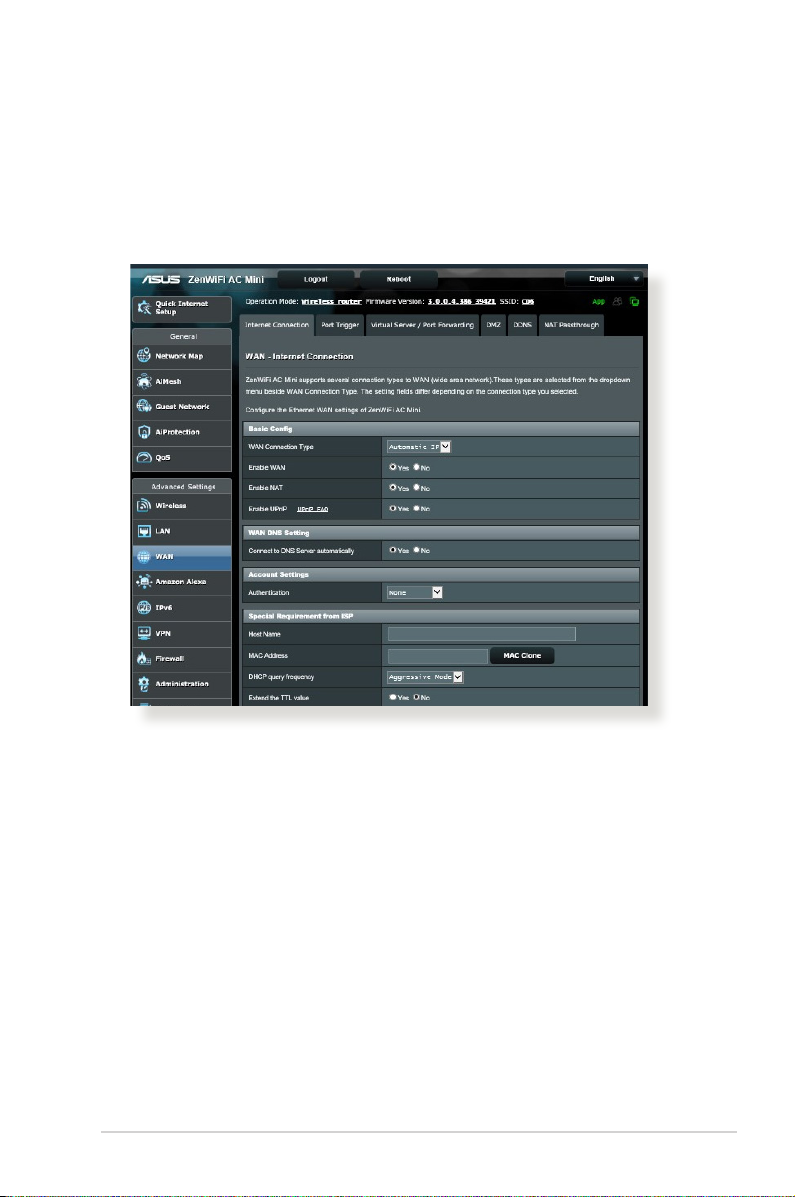Viewport: 795px width, 1197px height.
Task: Click the Reboot button
Action: coord(399,279)
